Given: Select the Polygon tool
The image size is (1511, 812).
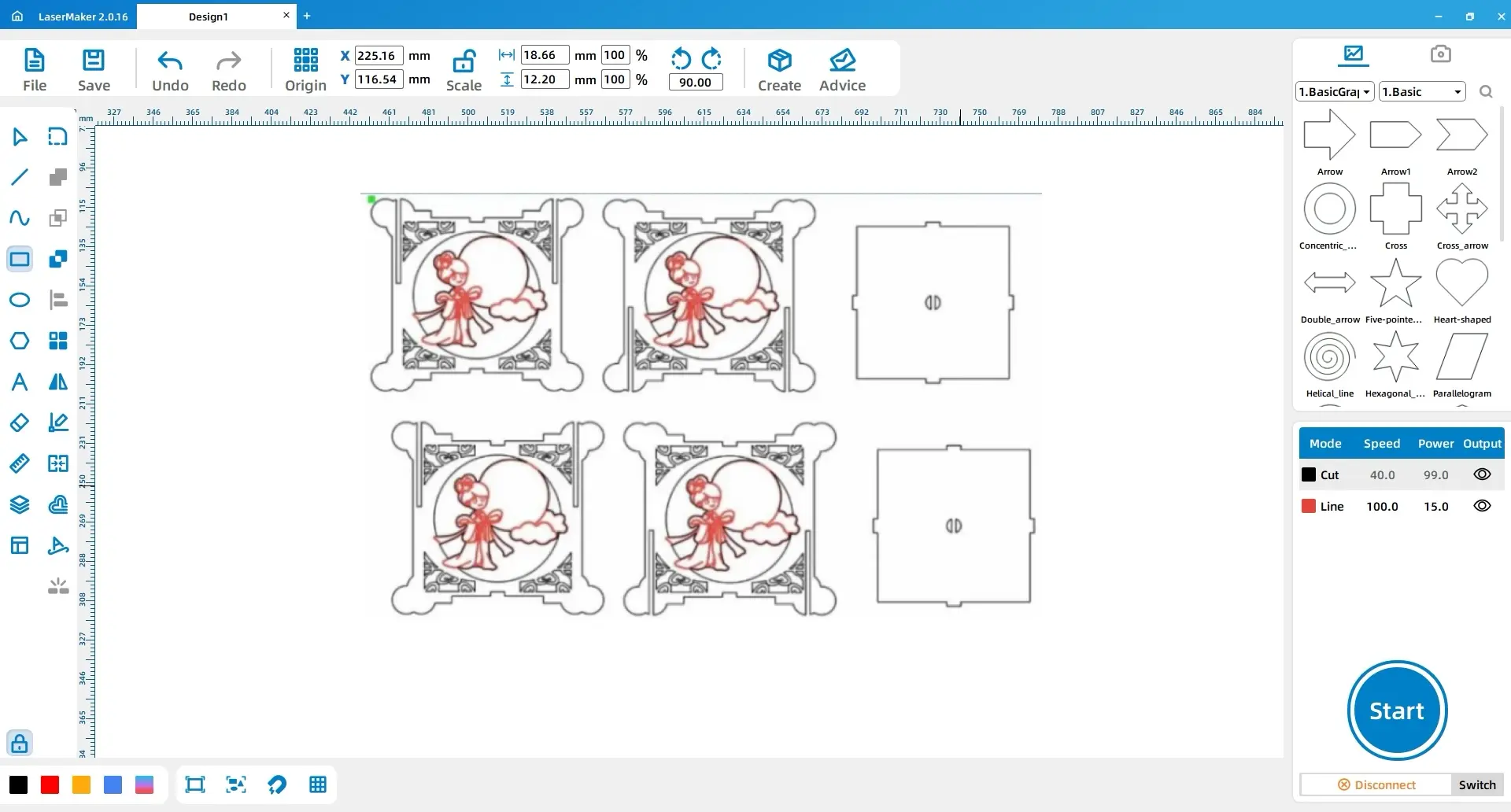Looking at the screenshot, I should pyautogui.click(x=20, y=341).
